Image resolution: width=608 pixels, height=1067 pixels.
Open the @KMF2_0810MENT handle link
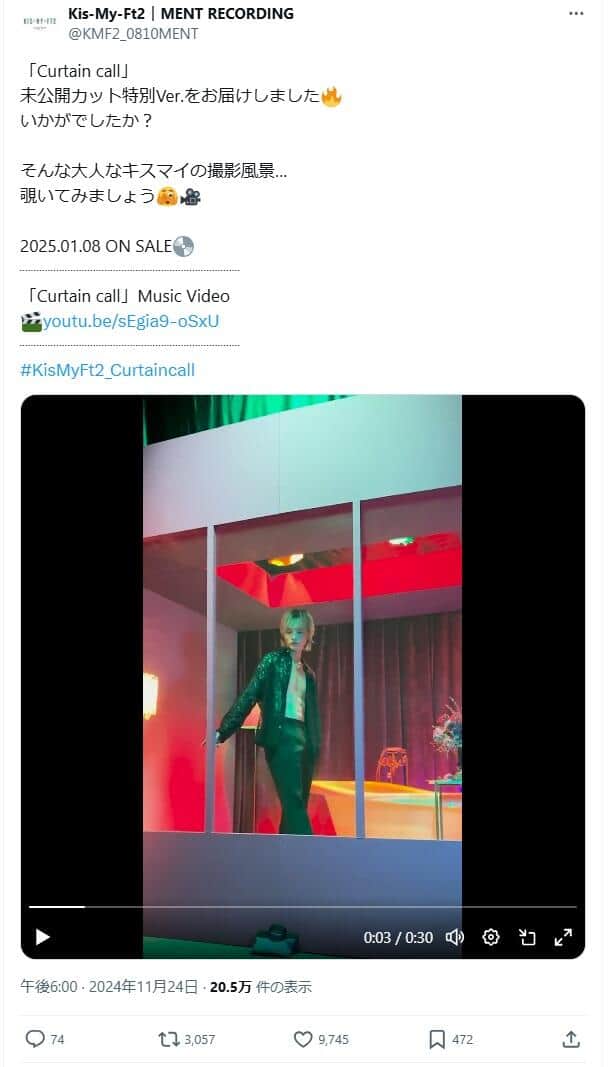tap(133, 34)
